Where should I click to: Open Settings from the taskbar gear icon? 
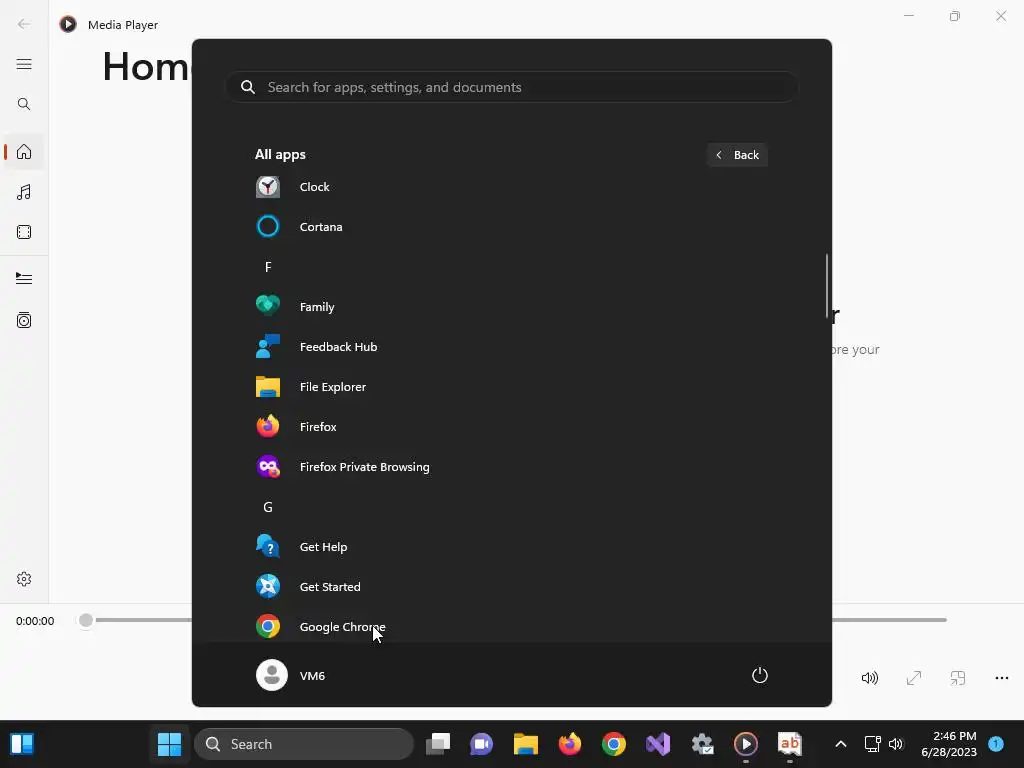pos(702,744)
